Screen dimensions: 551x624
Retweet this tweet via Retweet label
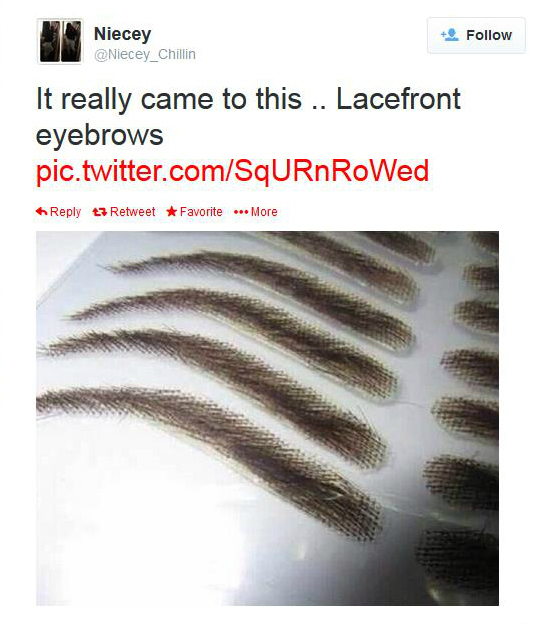(x=132, y=212)
